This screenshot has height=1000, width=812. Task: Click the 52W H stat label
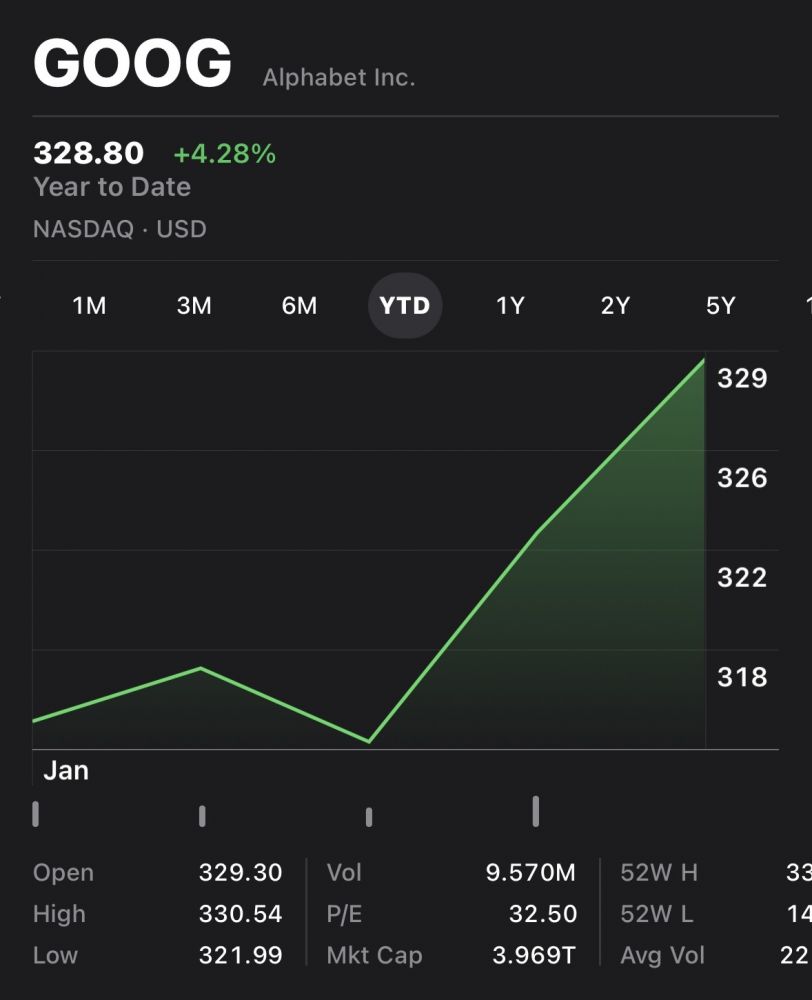pos(659,873)
